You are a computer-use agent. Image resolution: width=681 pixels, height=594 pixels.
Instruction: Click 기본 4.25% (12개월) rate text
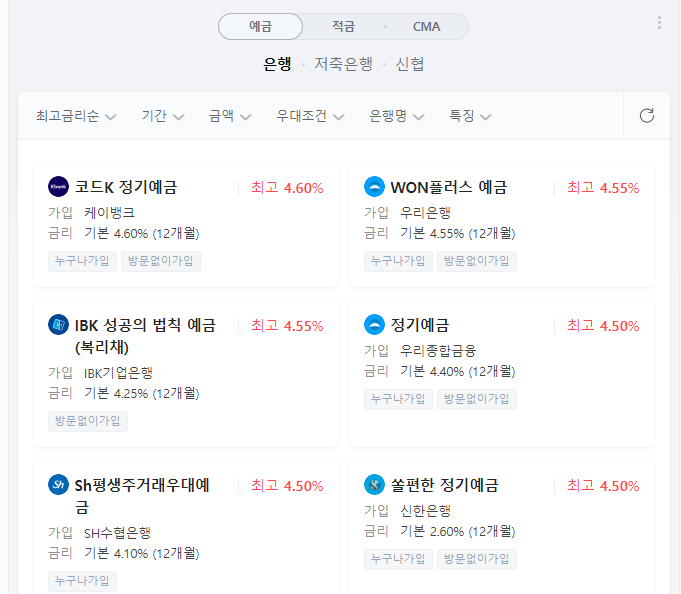142,394
